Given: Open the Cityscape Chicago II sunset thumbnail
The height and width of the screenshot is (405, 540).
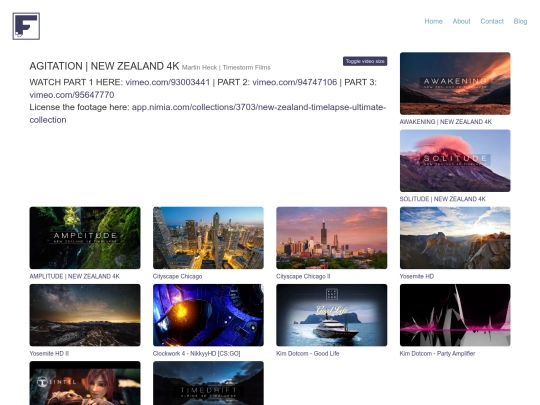Looking at the screenshot, I should coord(332,238).
